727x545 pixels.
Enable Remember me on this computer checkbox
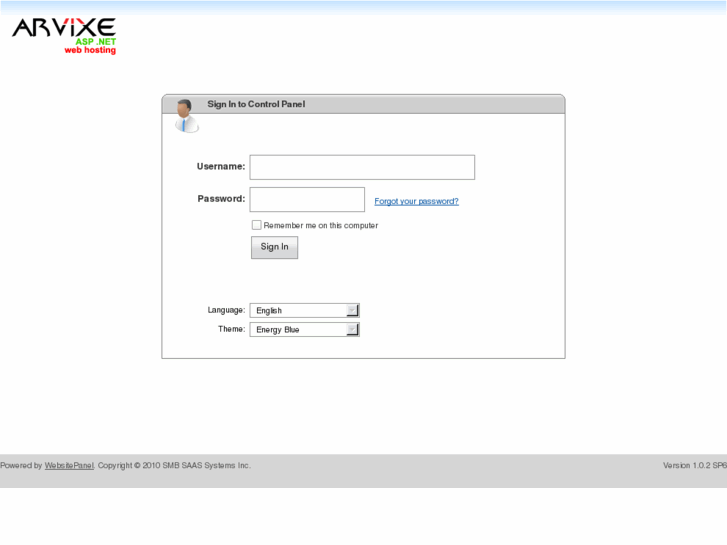coord(256,225)
